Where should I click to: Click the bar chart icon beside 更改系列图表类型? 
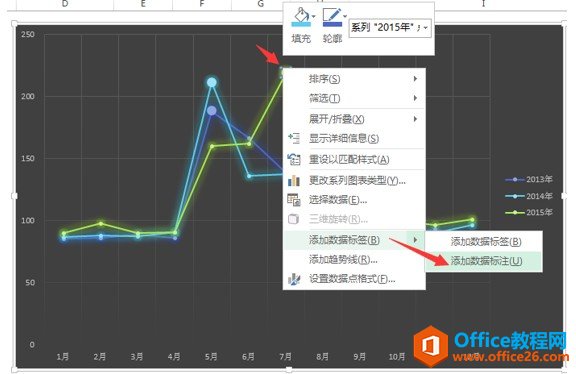pos(294,180)
